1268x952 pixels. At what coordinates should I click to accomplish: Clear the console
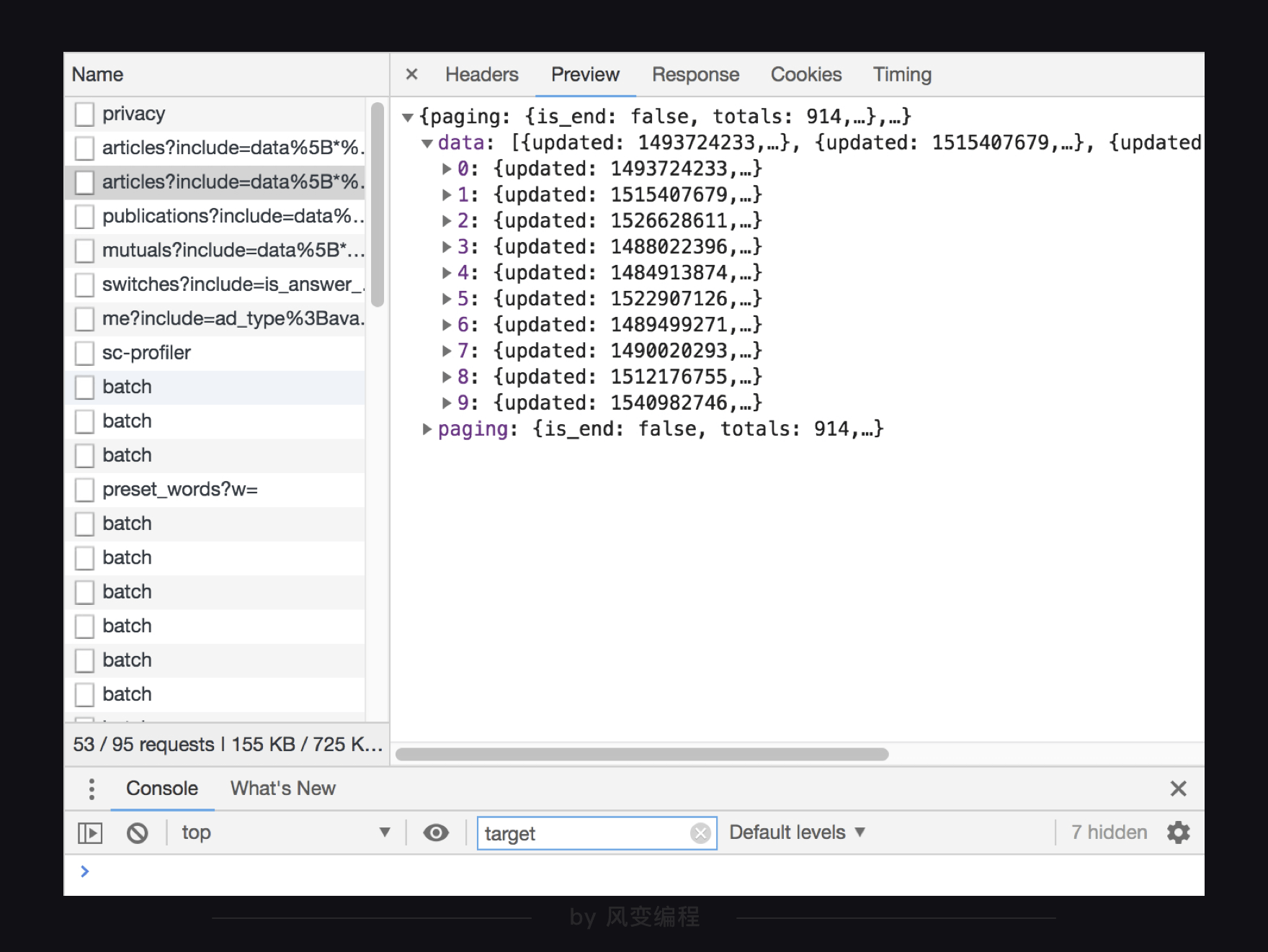pyautogui.click(x=137, y=833)
